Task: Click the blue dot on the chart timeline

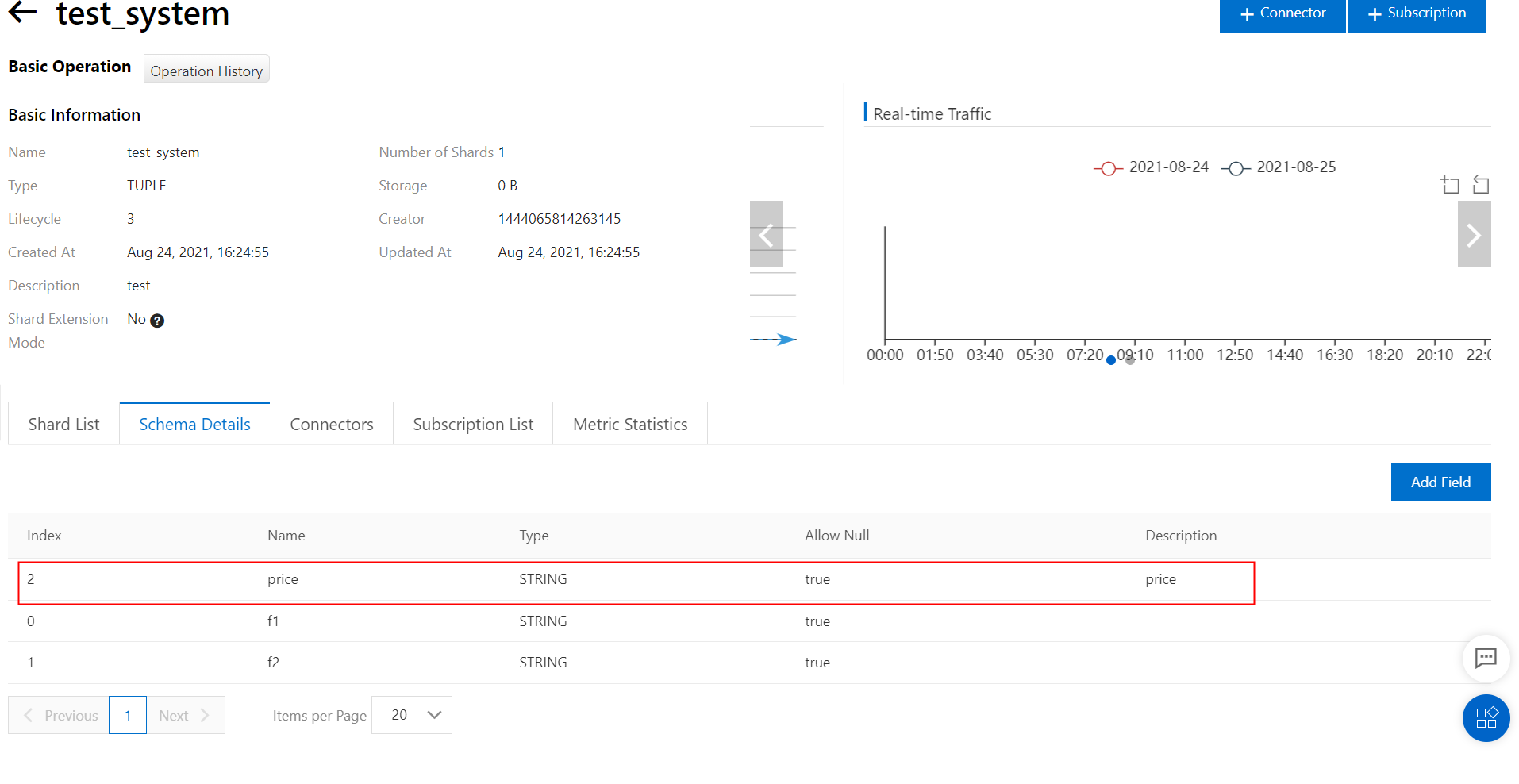Action: [x=1111, y=360]
